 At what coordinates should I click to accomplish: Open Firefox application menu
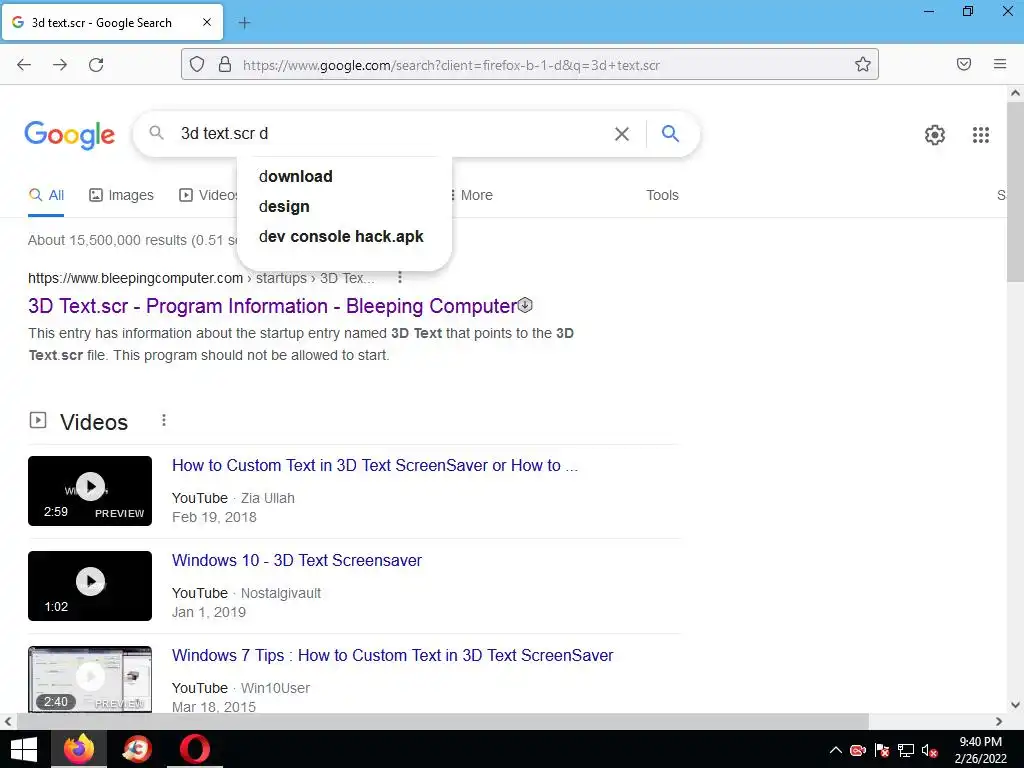tap(1000, 64)
